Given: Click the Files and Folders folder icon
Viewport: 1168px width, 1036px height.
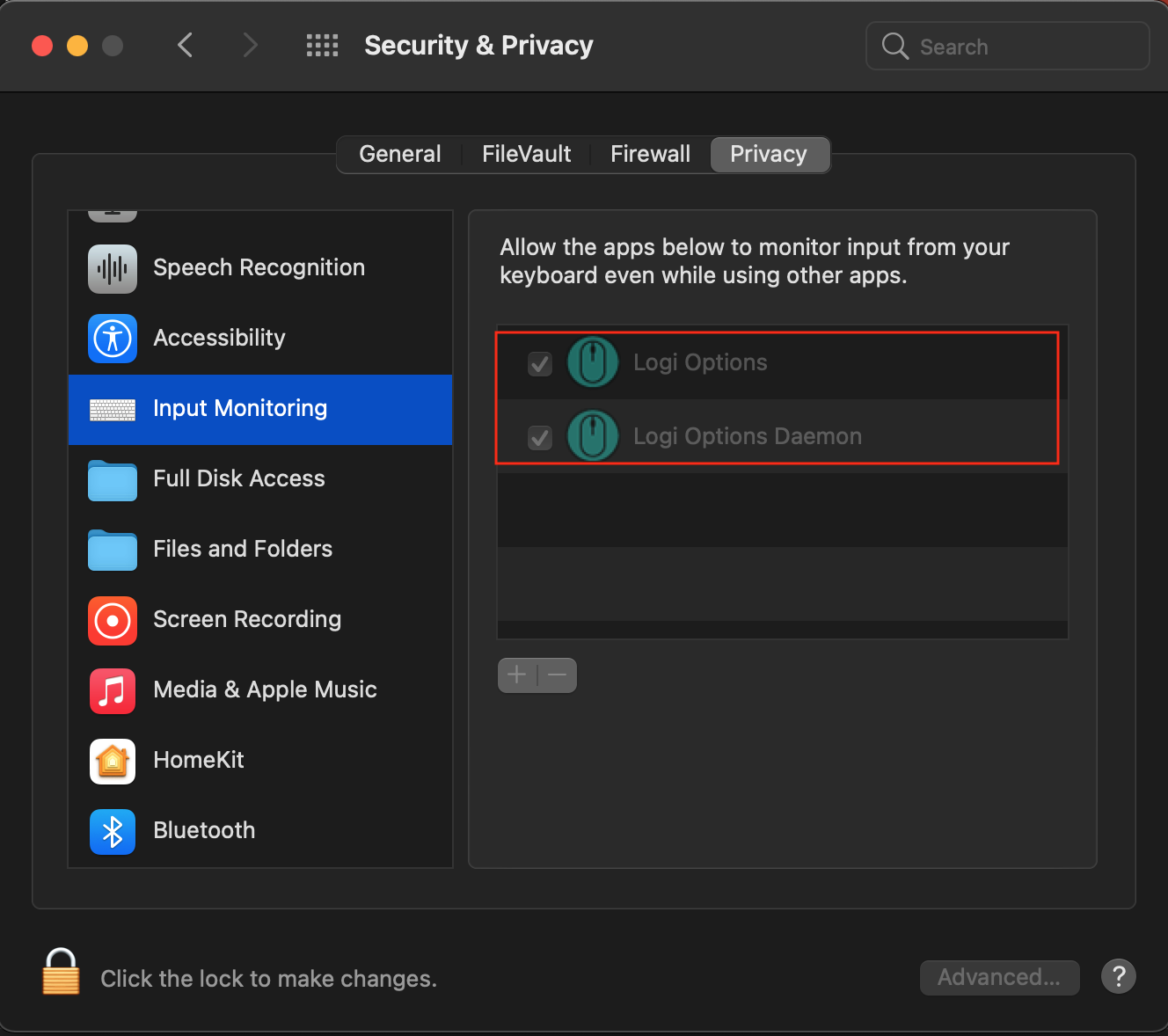Looking at the screenshot, I should click(113, 551).
